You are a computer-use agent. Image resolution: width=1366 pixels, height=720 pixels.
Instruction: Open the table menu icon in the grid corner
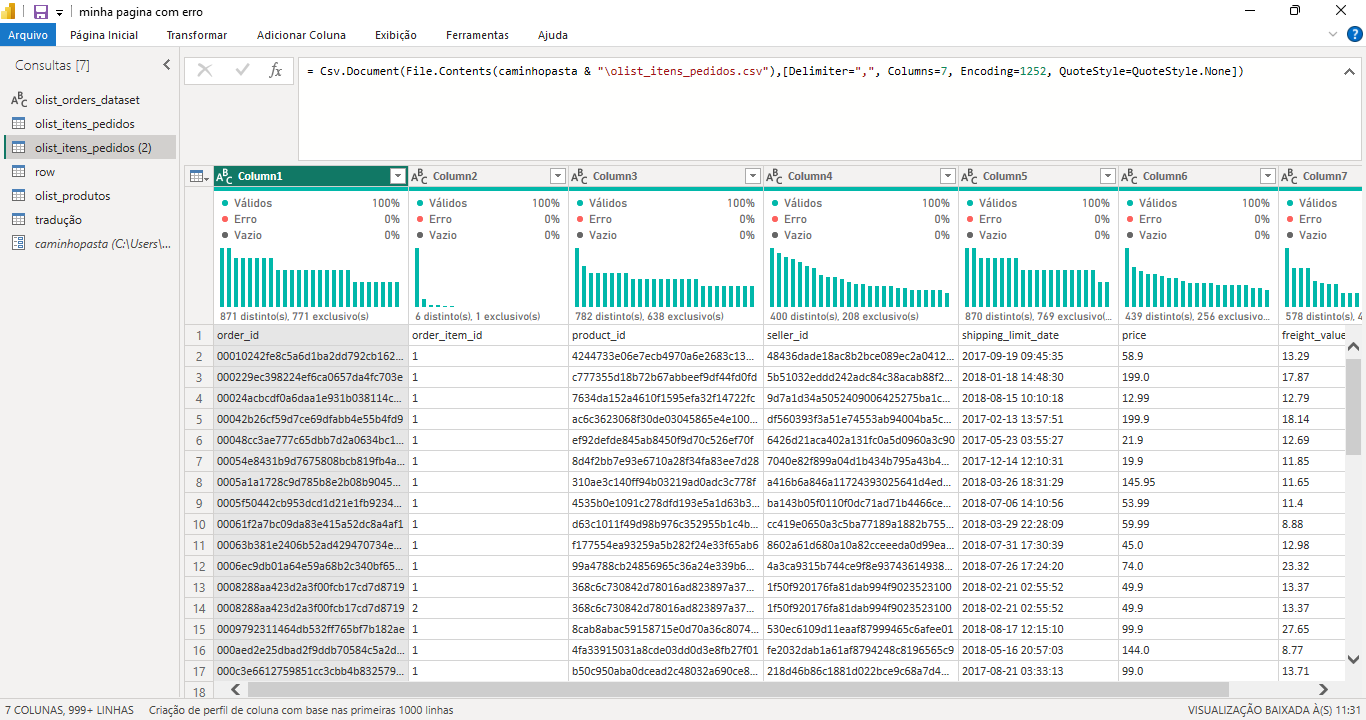(199, 176)
